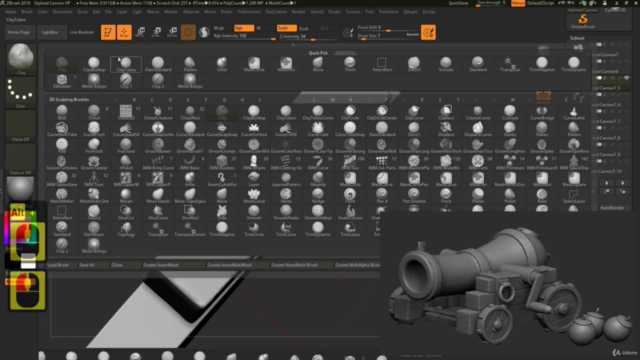Select the Blob sculpting brush

(x=62, y=112)
